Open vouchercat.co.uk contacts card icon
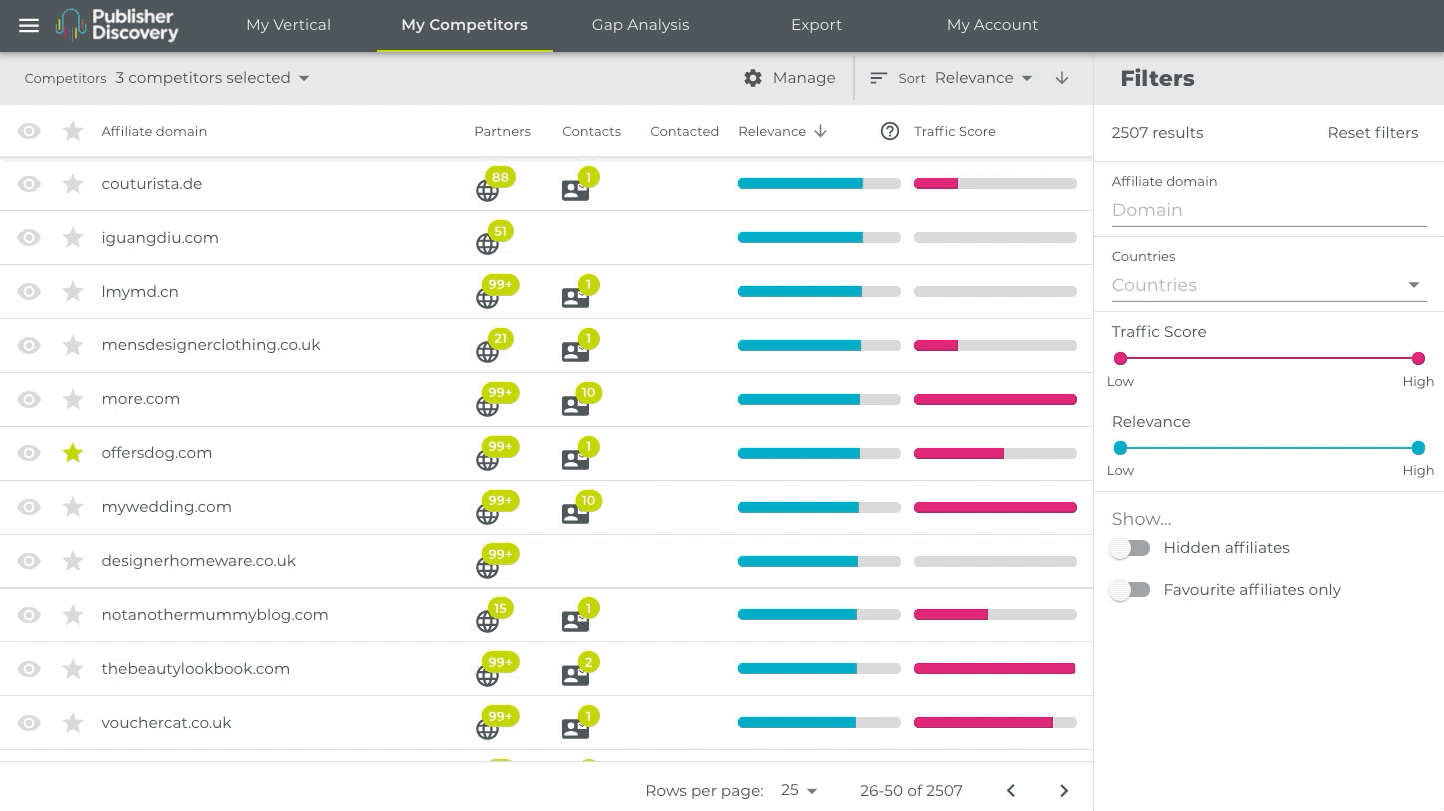 [575, 730]
